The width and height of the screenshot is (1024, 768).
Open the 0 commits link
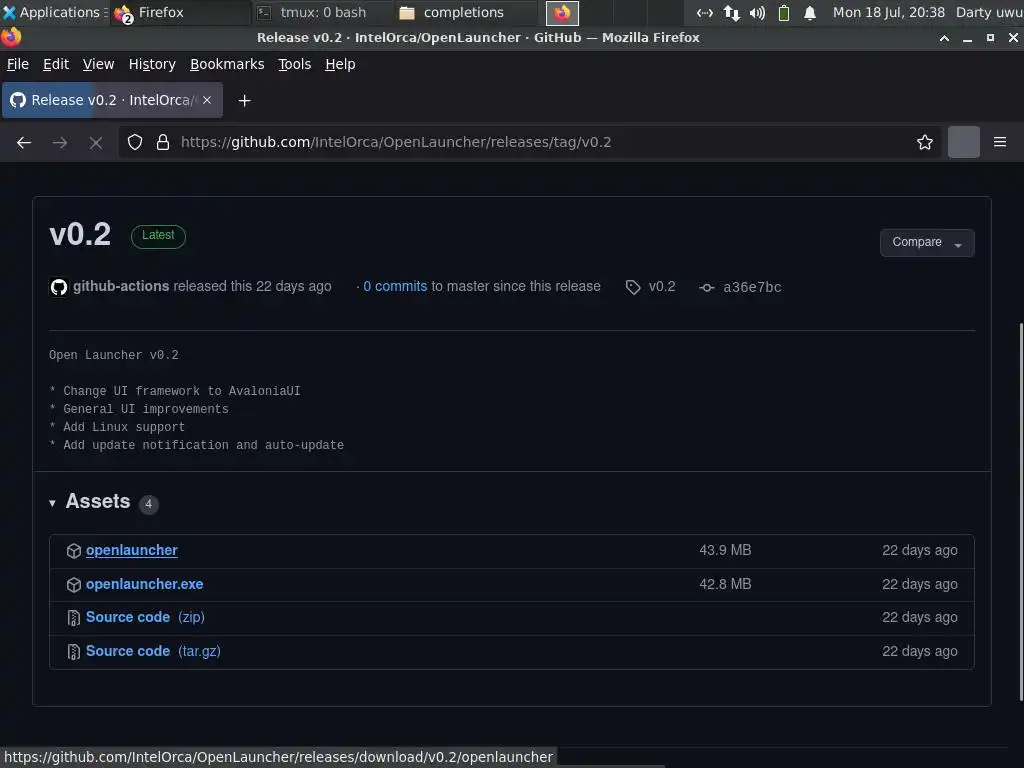(x=394, y=286)
